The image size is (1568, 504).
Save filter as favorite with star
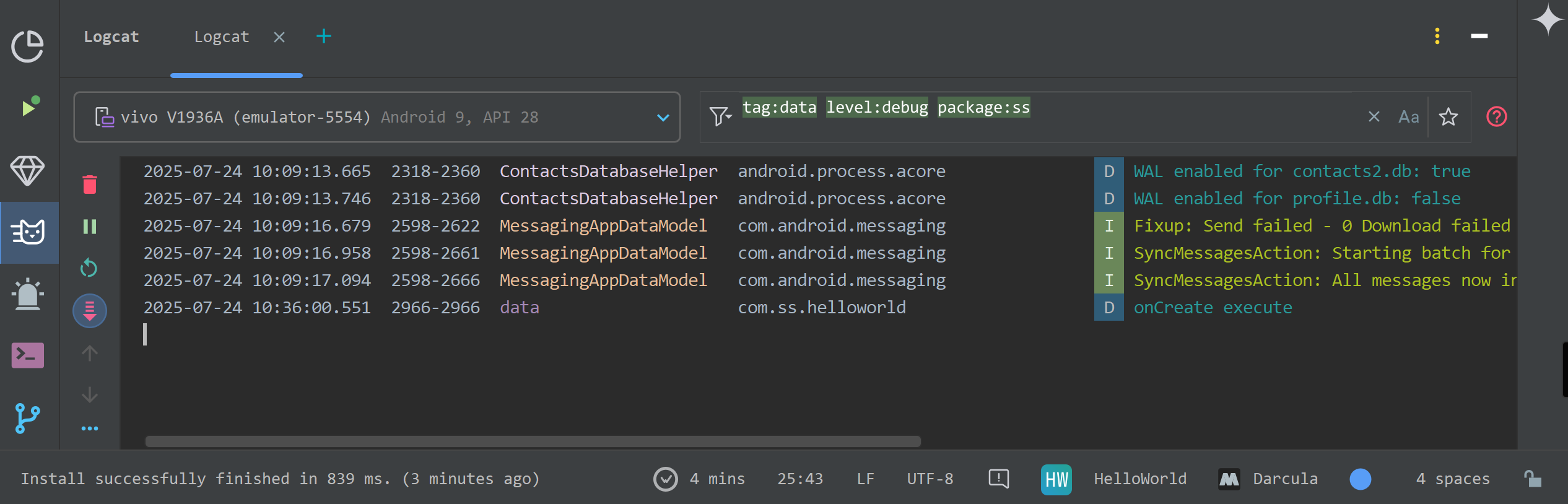1448,117
